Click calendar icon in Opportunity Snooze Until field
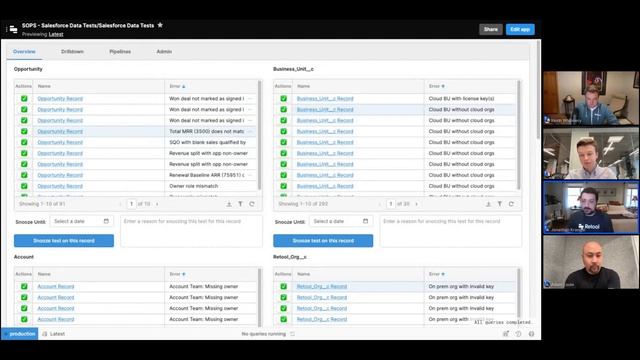 (x=106, y=221)
